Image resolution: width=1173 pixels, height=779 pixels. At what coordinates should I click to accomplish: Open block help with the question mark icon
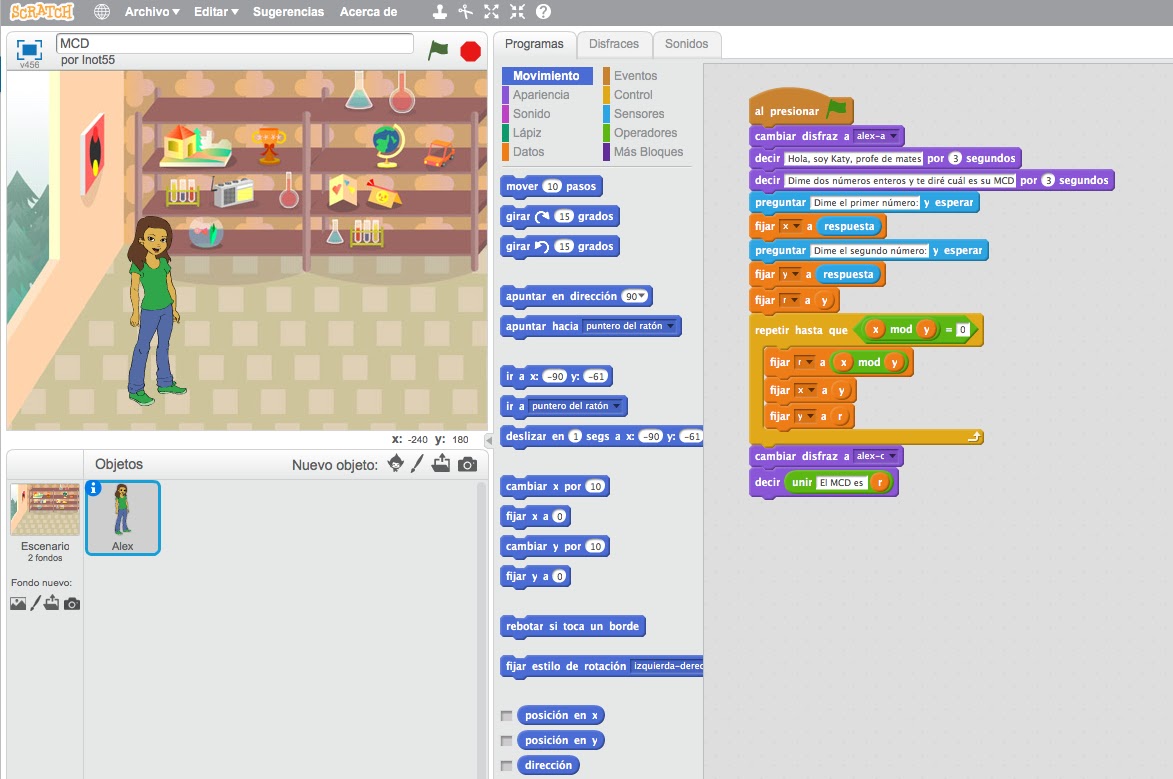542,13
